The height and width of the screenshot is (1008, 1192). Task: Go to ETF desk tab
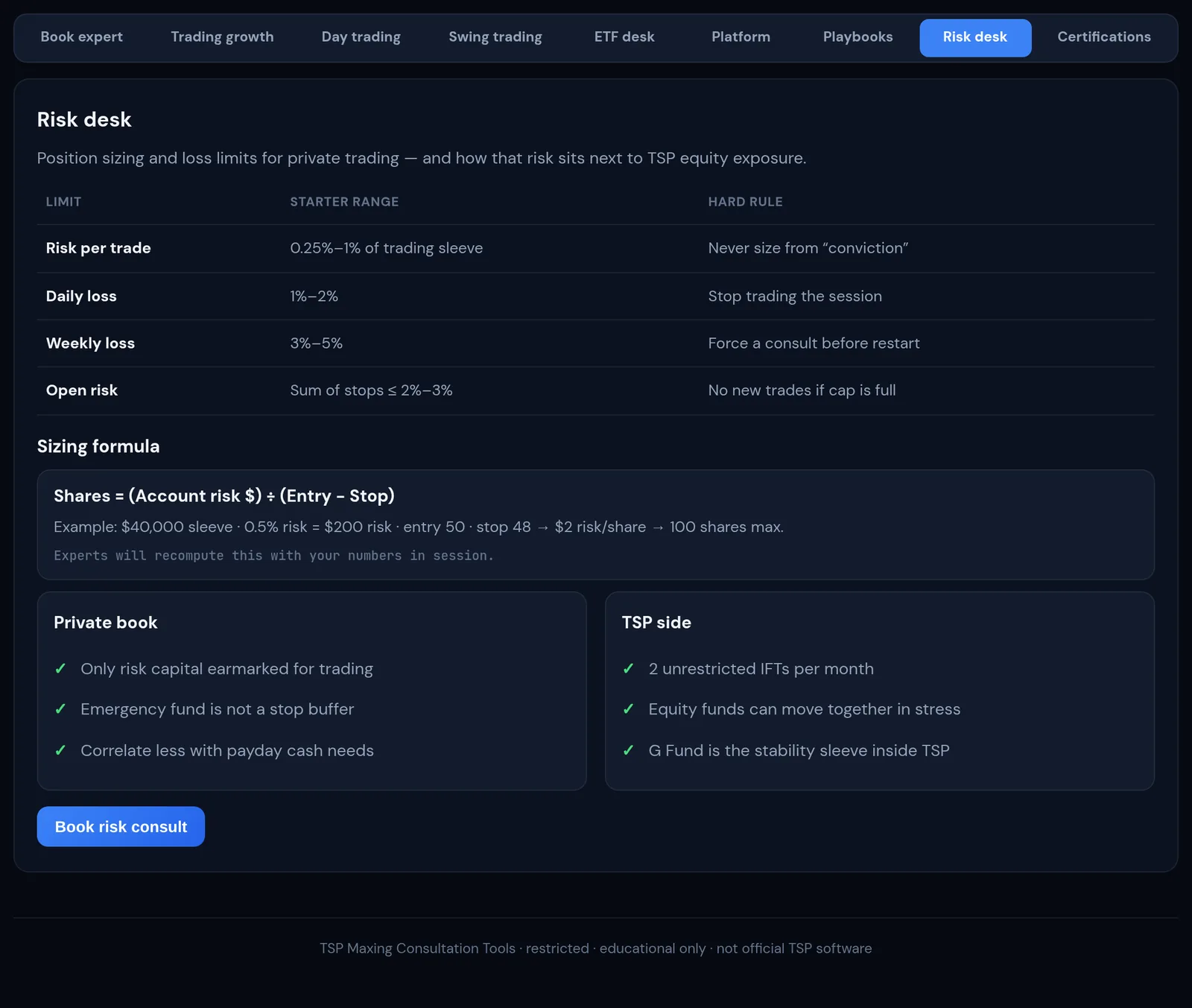pos(624,37)
